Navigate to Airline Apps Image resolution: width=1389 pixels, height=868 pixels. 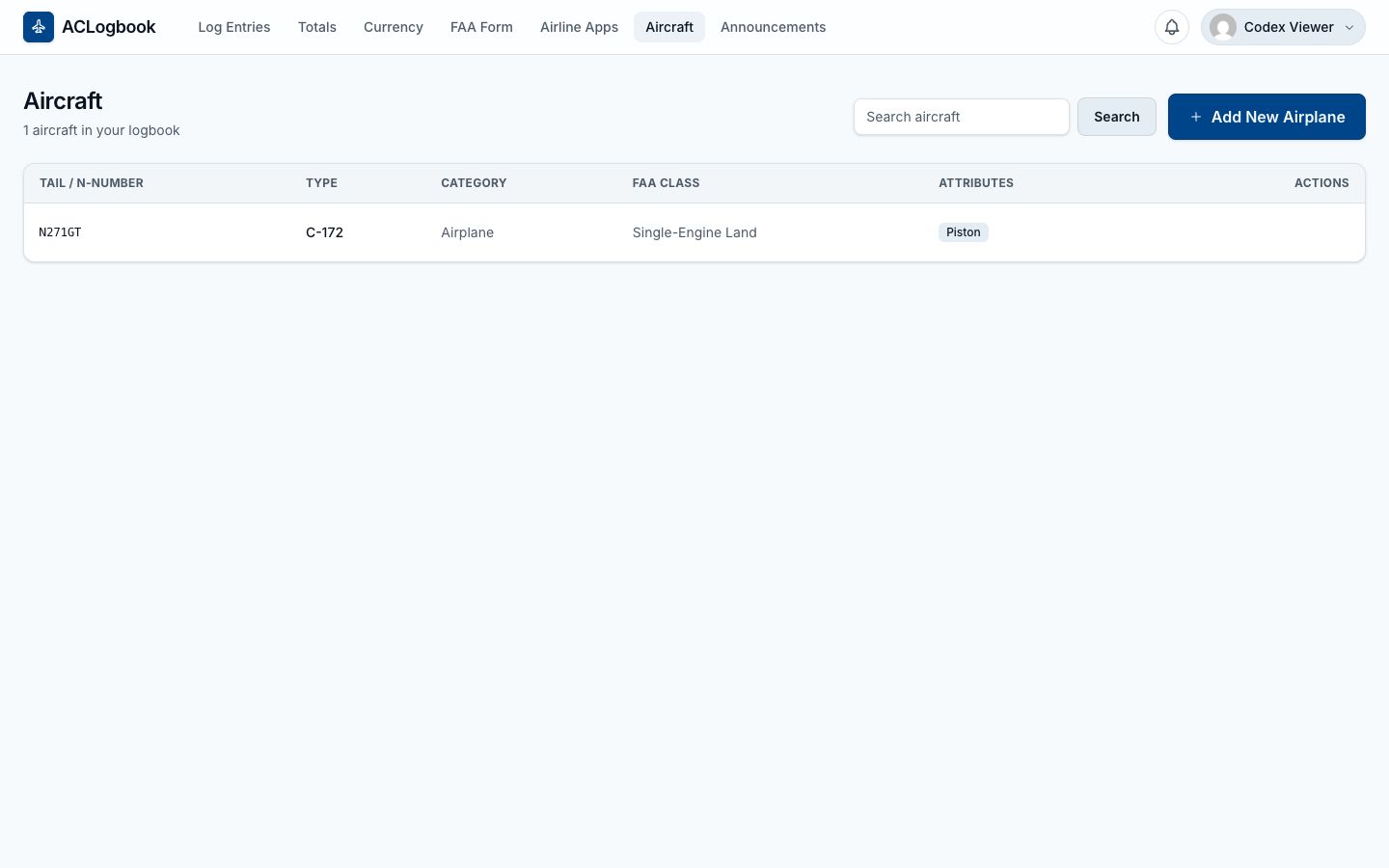click(579, 27)
